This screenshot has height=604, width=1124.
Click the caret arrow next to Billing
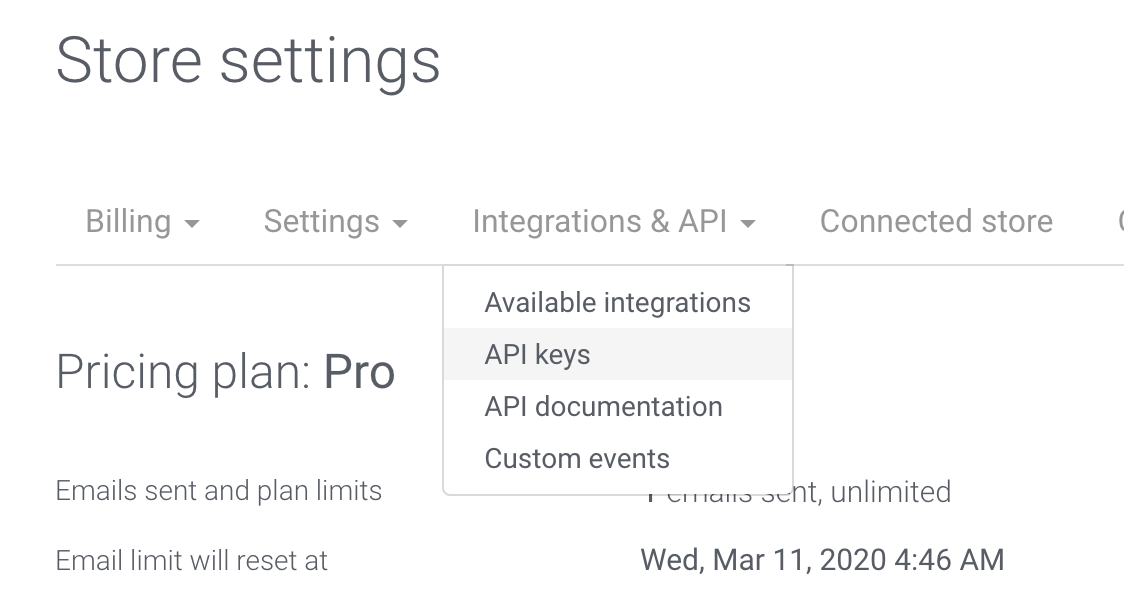pos(192,224)
